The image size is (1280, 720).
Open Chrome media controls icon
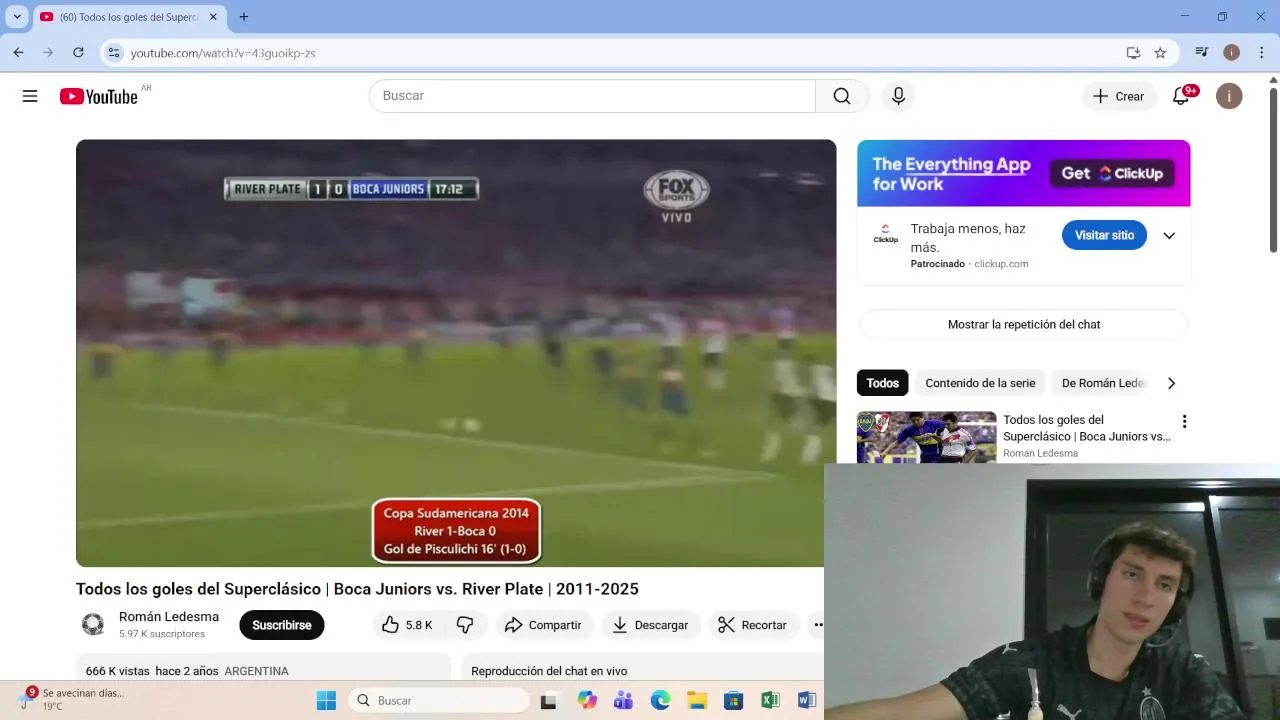click(x=1202, y=52)
